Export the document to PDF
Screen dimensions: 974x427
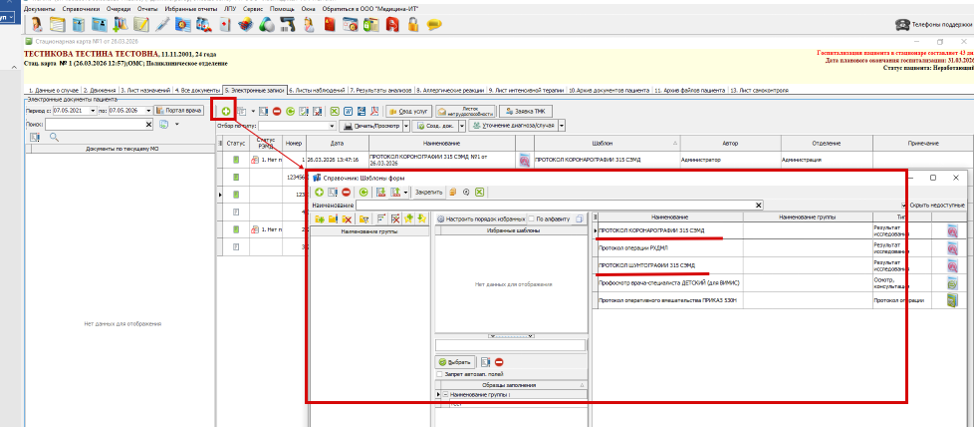click(x=375, y=111)
